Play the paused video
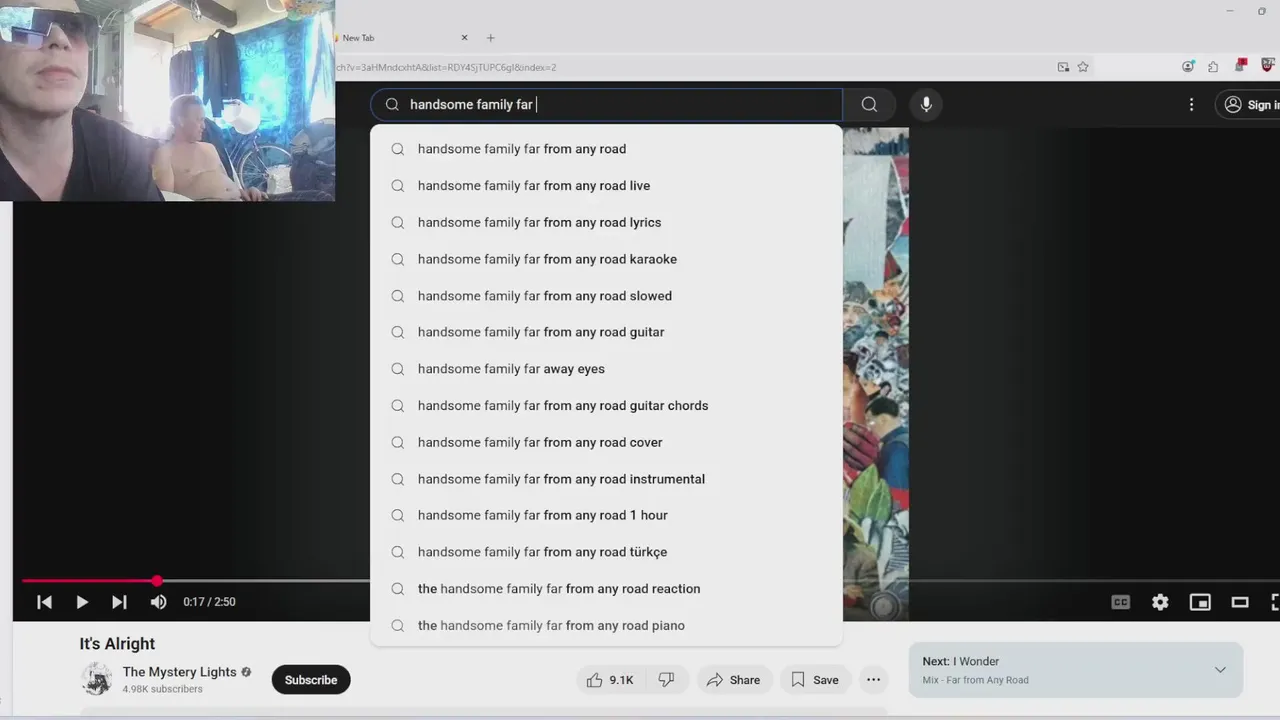This screenshot has width=1280, height=720. [82, 602]
